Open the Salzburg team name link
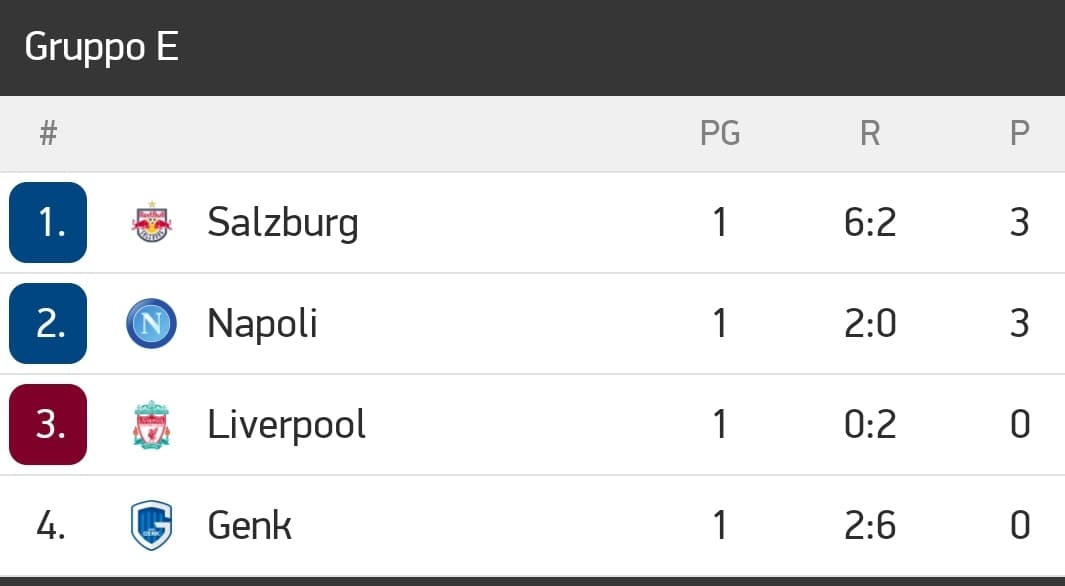This screenshot has width=1065, height=586. pyautogui.click(x=282, y=223)
